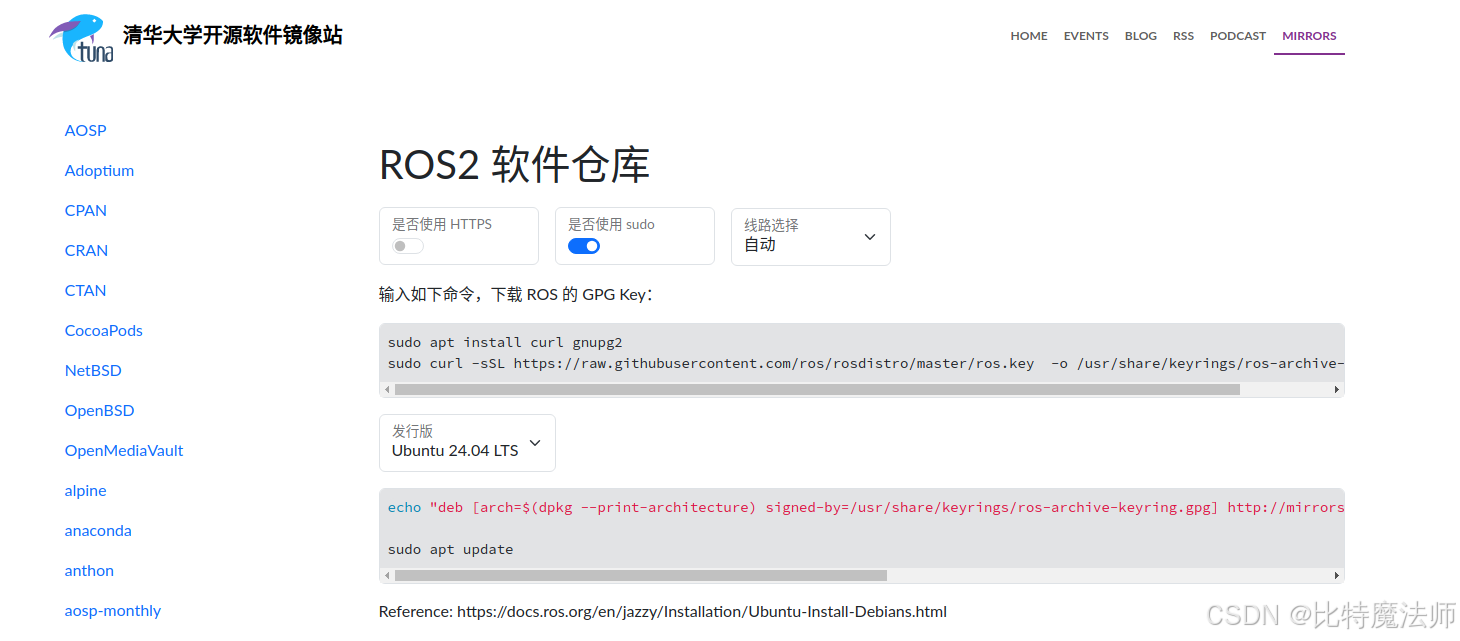Open the Adoptium sidebar link
Viewport: 1460px width, 641px height.
pyautogui.click(x=99, y=171)
